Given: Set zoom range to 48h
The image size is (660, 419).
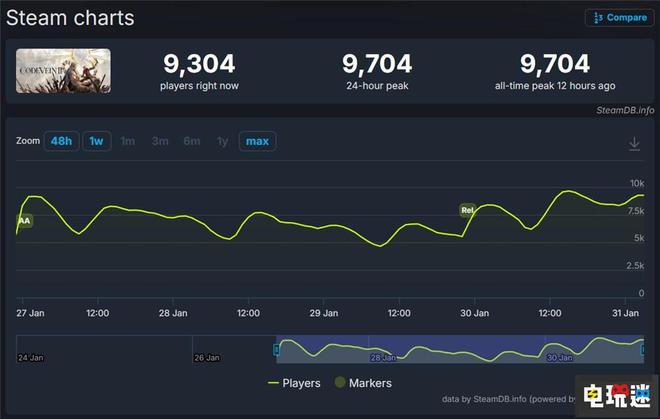Looking at the screenshot, I should coord(61,141).
